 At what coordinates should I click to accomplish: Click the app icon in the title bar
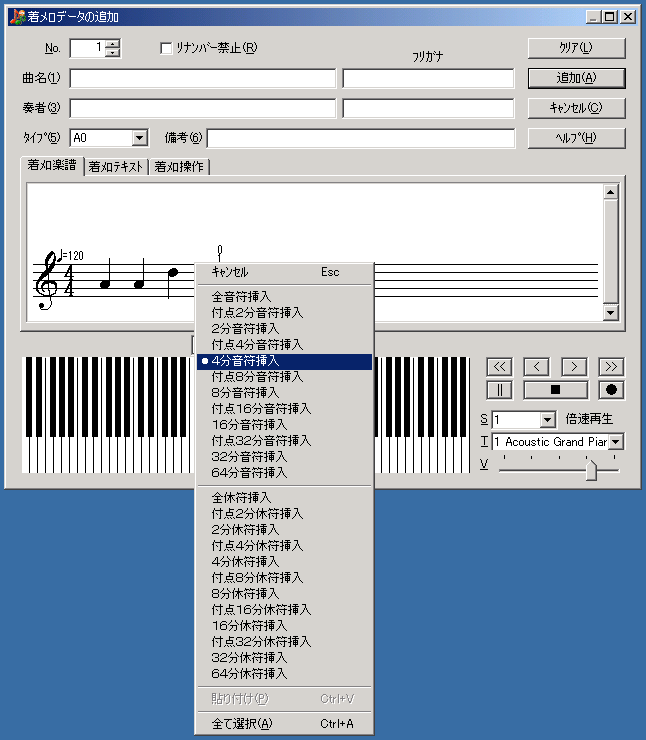tap(17, 17)
